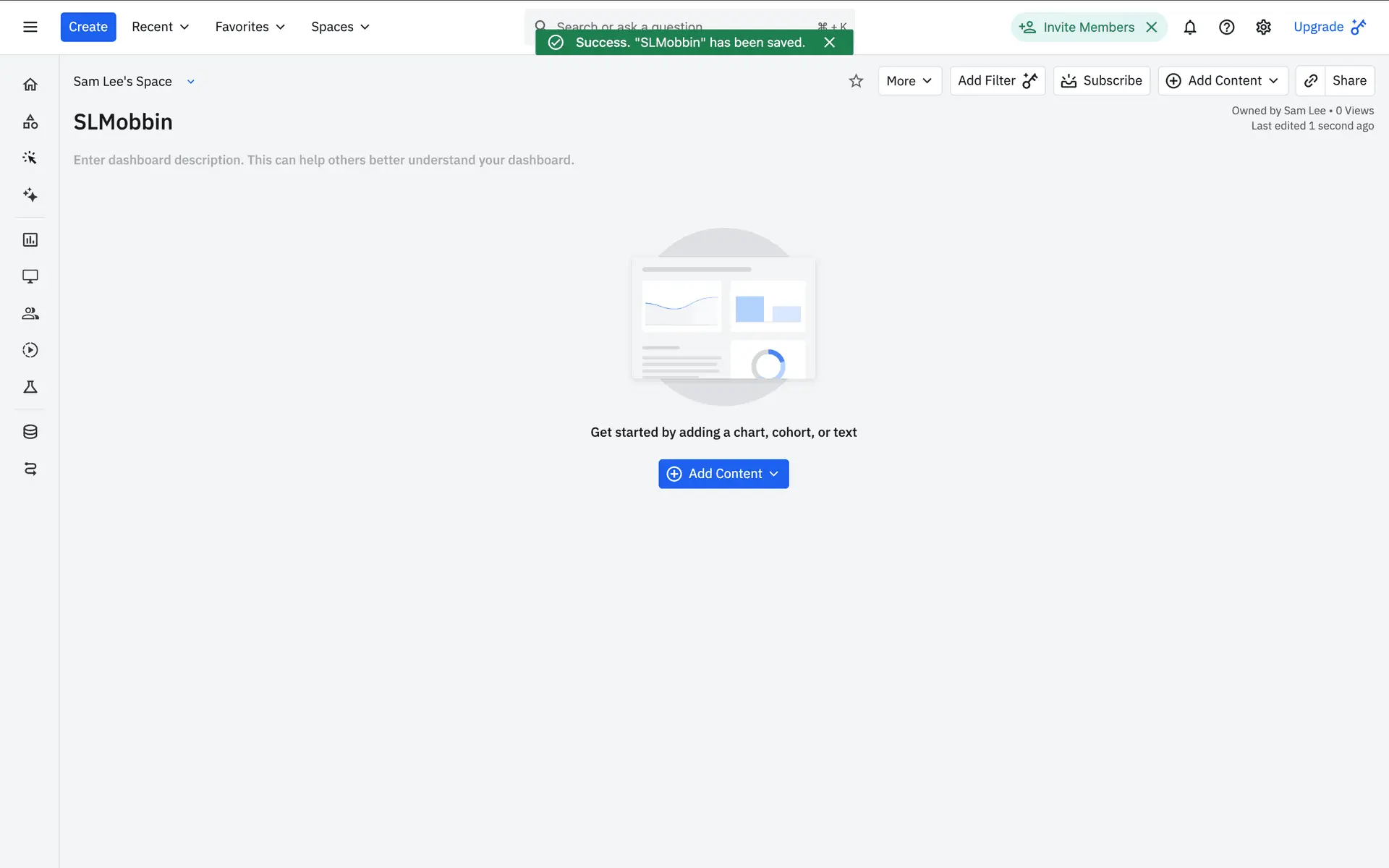Open the More dropdown
Viewport: 1389px width, 868px height.
click(x=909, y=81)
